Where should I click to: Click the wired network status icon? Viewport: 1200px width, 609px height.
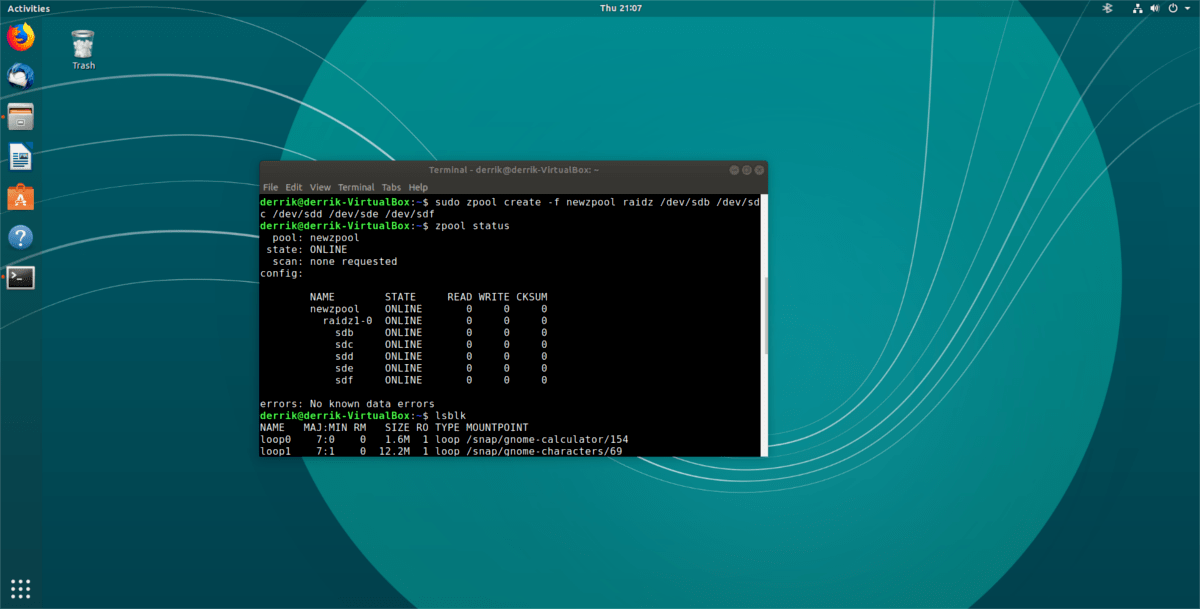[x=1137, y=8]
